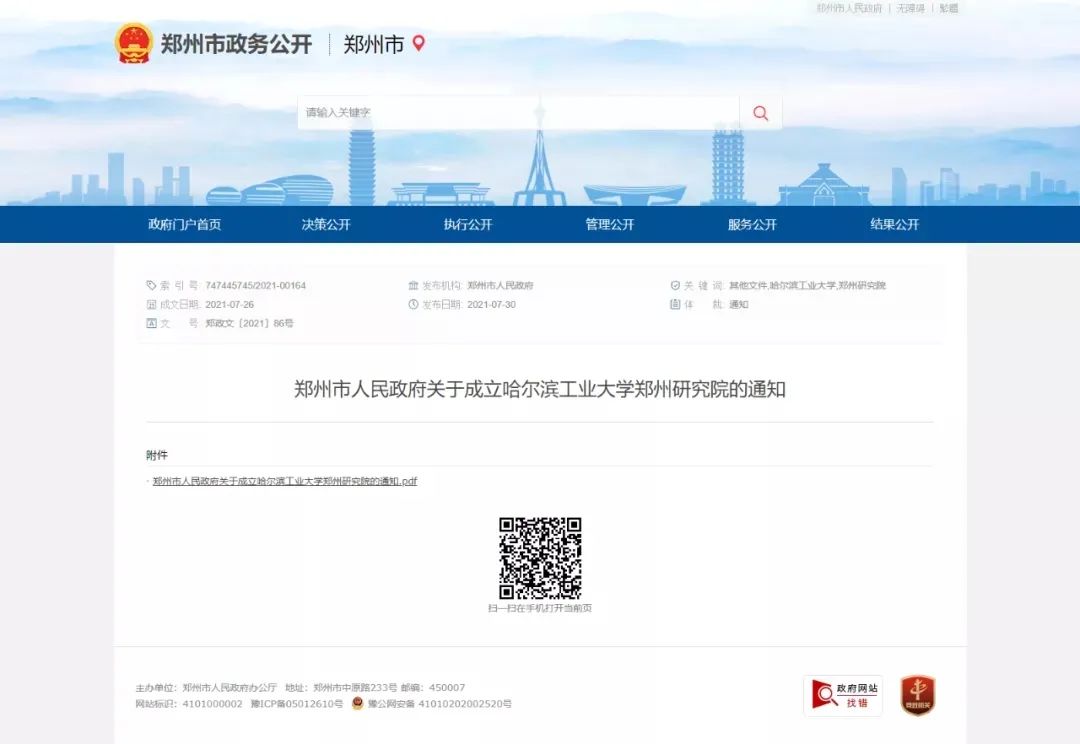Image resolution: width=1080 pixels, height=744 pixels.
Task: Download the attached 通知.pdf file
Action: point(284,481)
